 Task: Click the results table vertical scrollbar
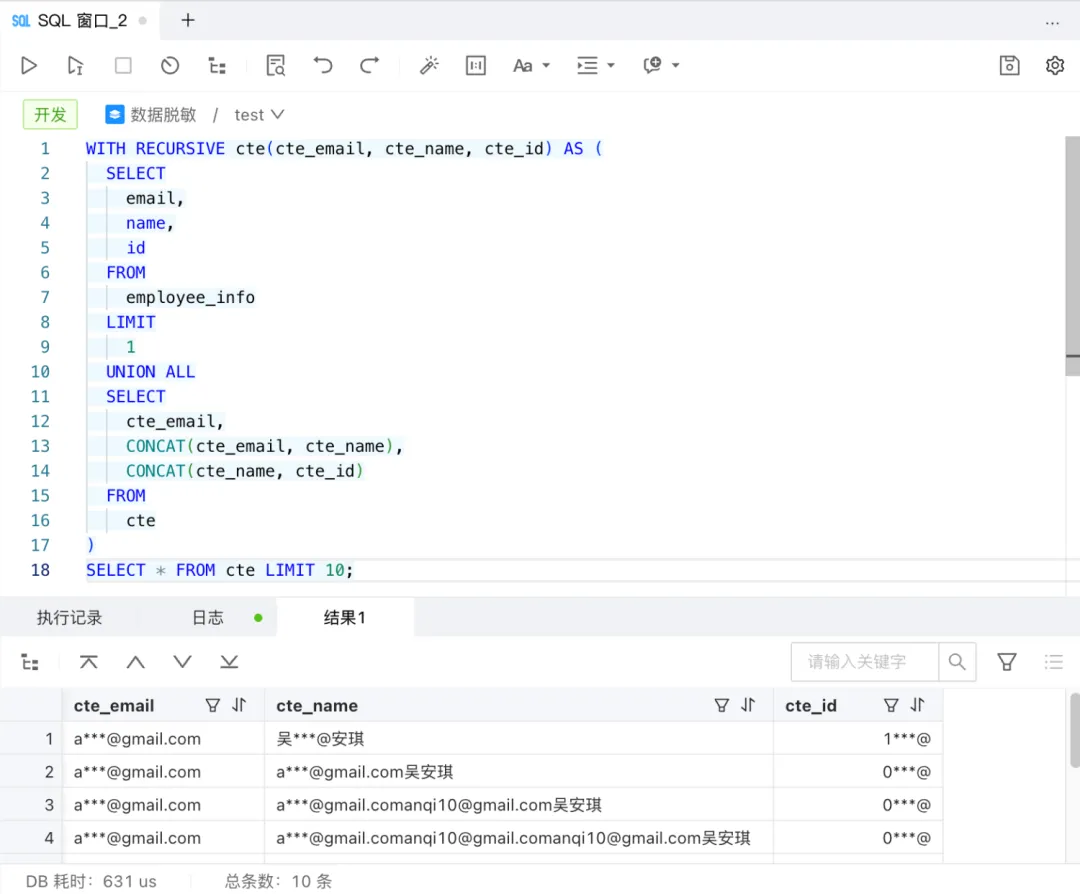point(1074,730)
